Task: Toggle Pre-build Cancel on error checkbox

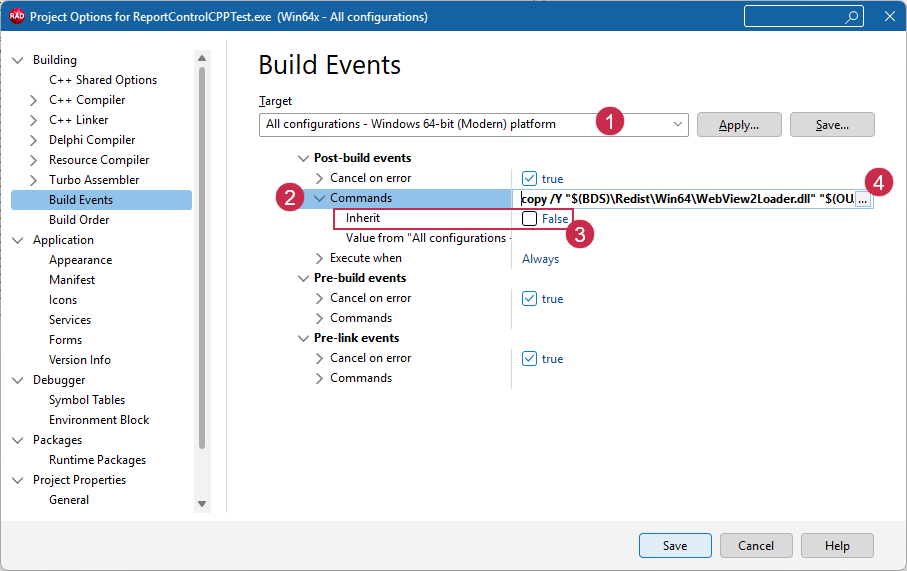Action: [x=529, y=299]
